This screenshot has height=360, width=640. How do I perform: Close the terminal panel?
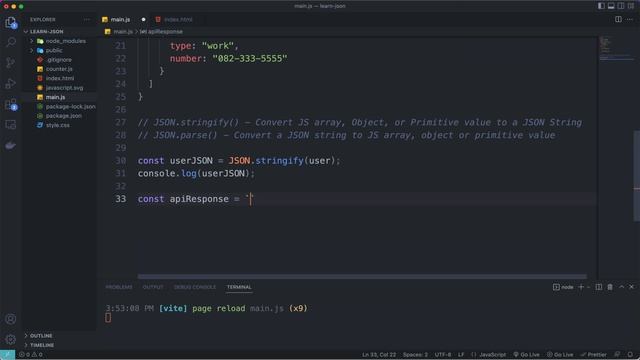[x=631, y=287]
